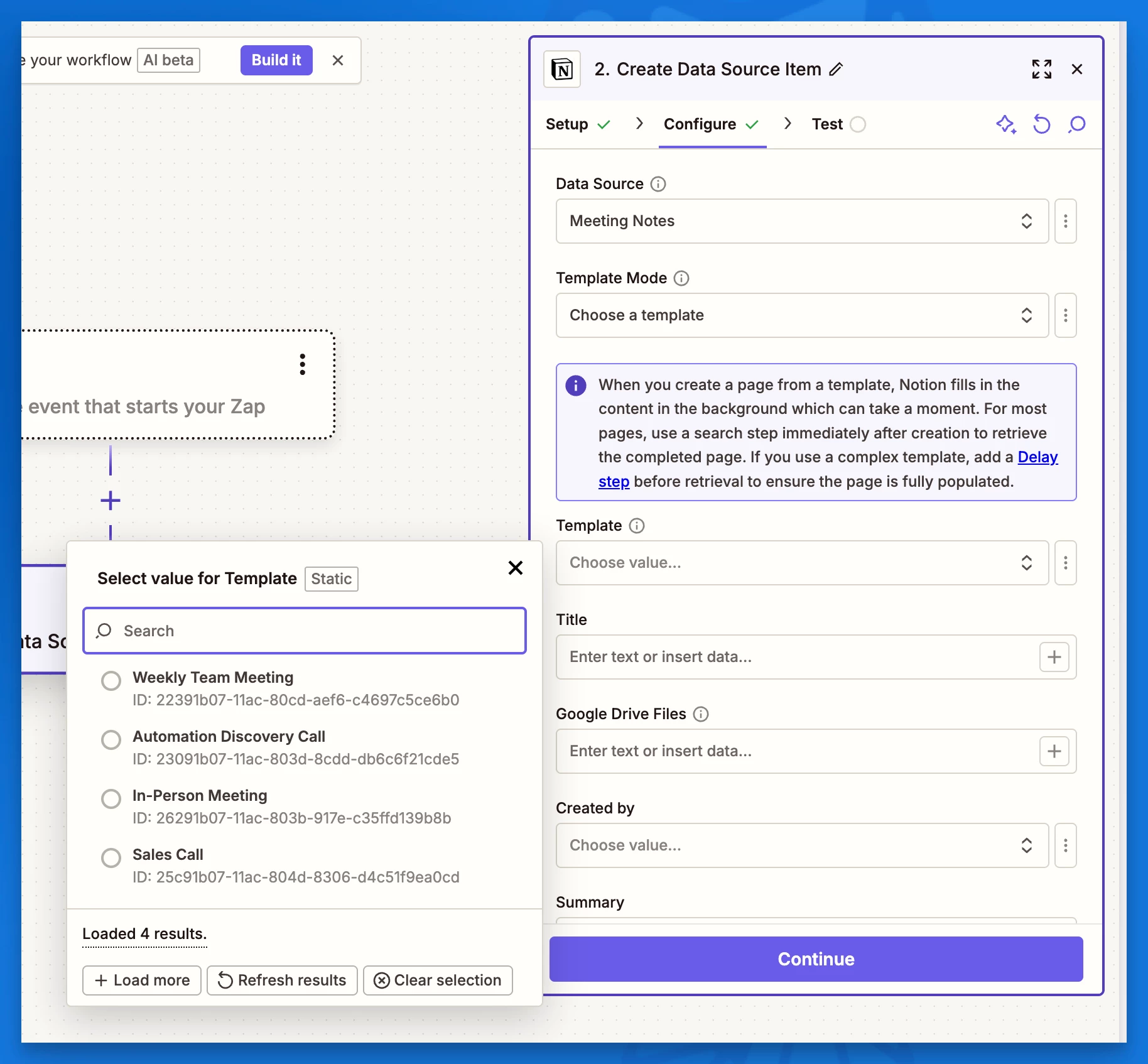Image resolution: width=1148 pixels, height=1064 pixels.
Task: Open options menu beside Template field
Action: [x=1065, y=563]
